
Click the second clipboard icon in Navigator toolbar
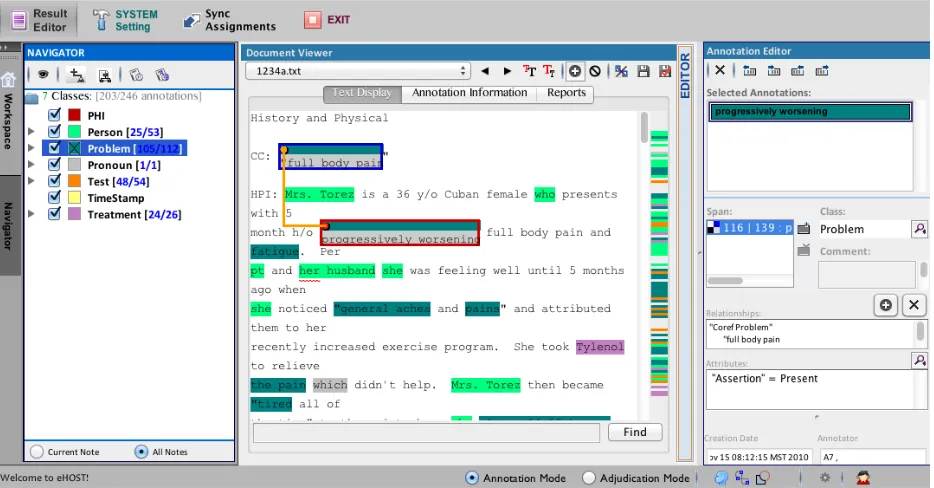pos(162,75)
